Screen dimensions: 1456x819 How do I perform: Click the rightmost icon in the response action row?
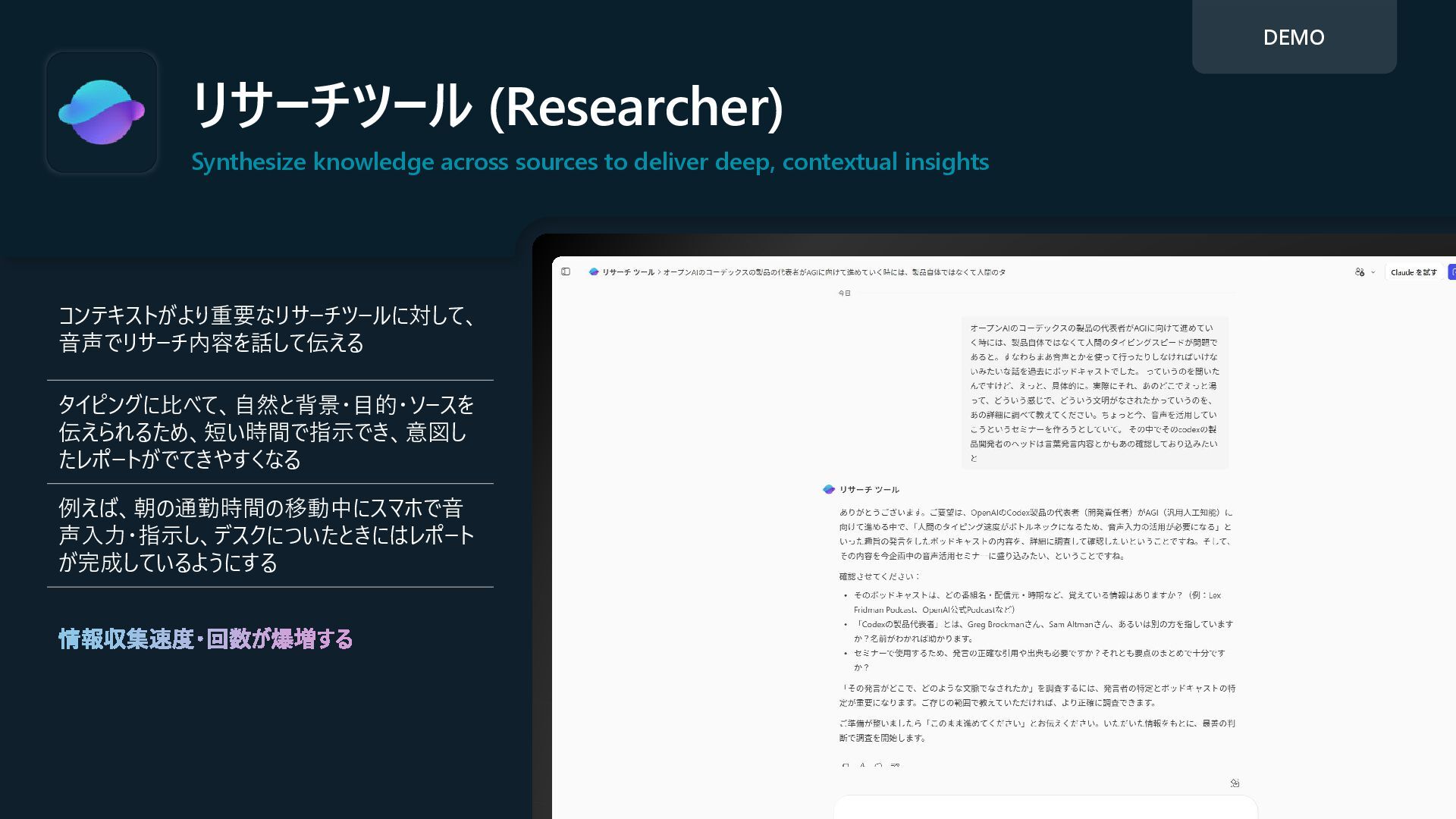pos(896,766)
